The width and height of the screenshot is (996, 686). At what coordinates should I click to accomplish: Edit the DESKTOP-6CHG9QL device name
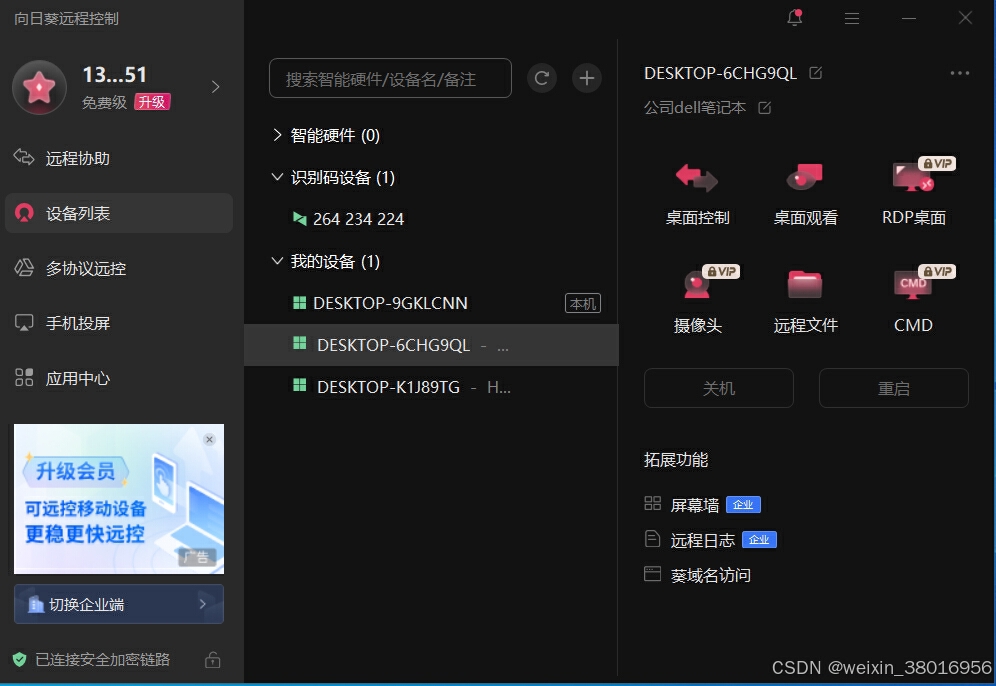click(x=816, y=73)
